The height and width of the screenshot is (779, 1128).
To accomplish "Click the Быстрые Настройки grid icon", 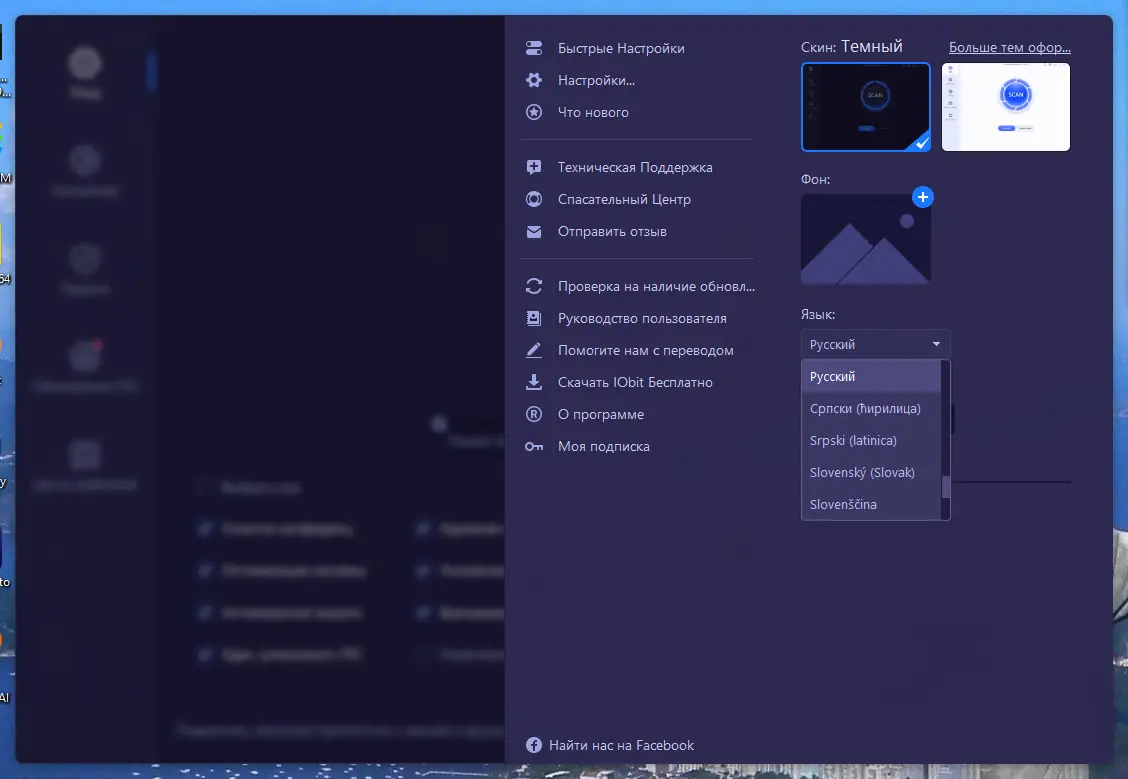I will pyautogui.click(x=533, y=48).
